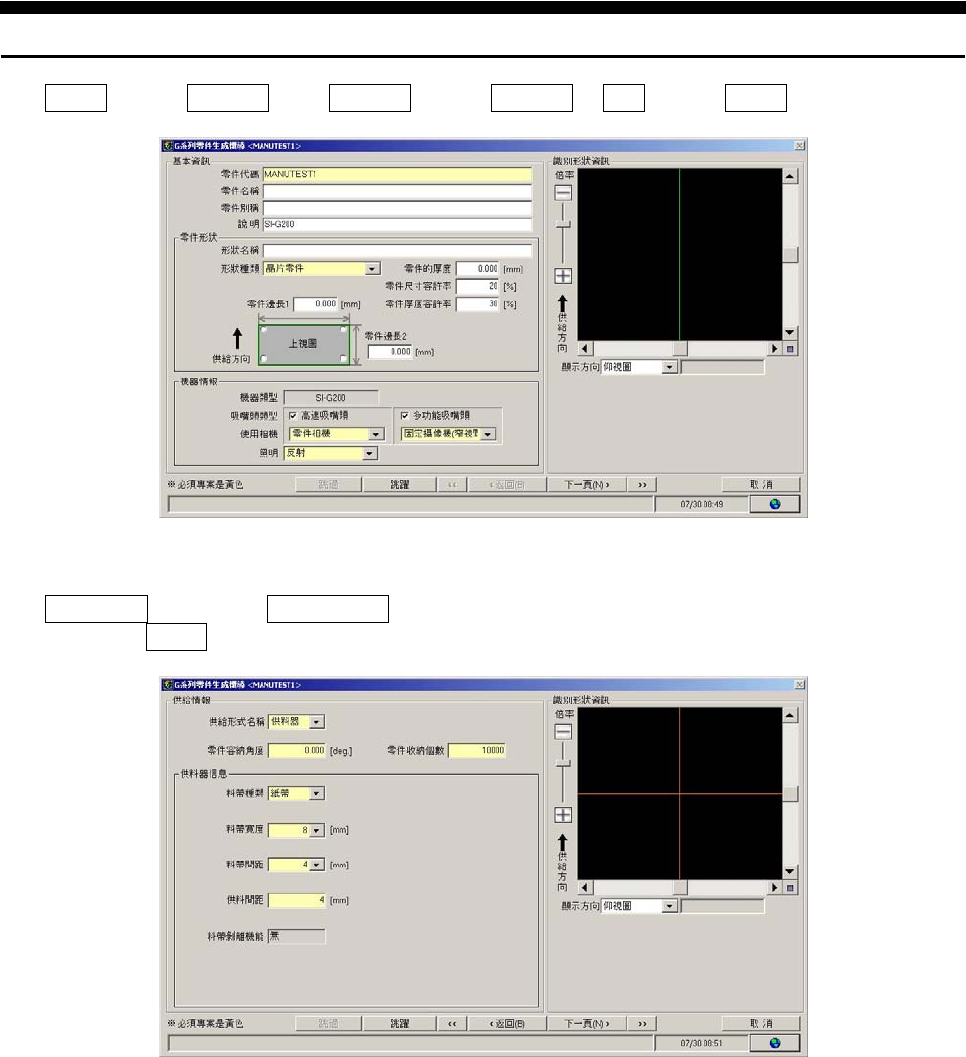The width and height of the screenshot is (966, 1057).
Task: Click scroll-up arrow of lower preview pane
Action: (790, 715)
